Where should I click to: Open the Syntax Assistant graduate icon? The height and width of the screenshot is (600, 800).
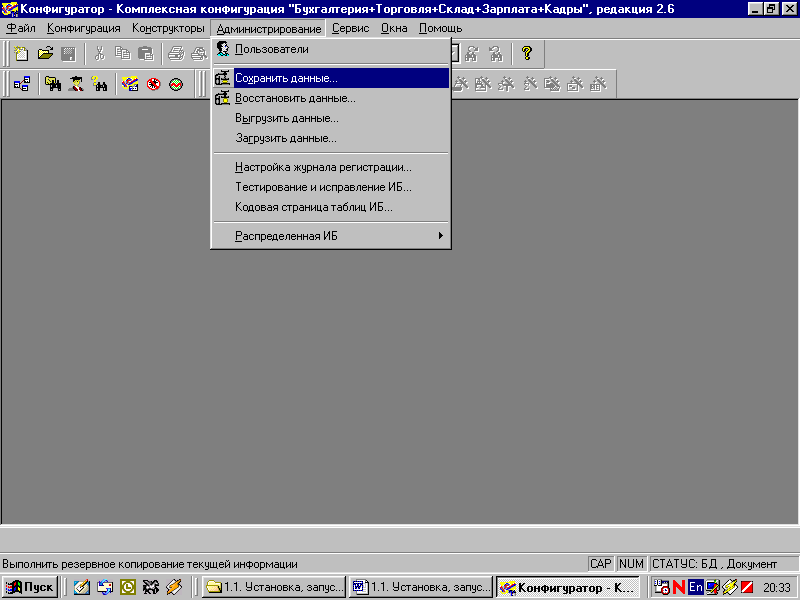pyautogui.click(x=77, y=84)
